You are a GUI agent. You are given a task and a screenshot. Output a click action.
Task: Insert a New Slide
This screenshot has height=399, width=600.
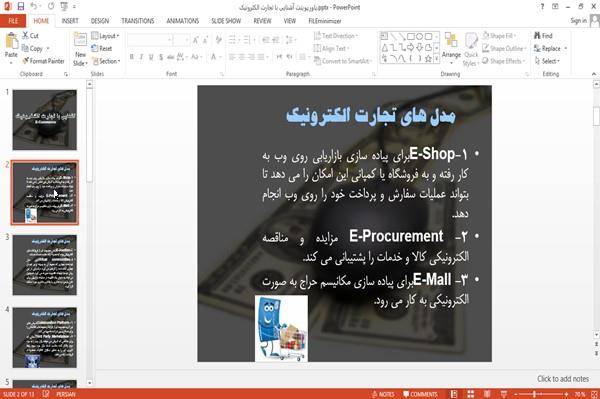(80, 50)
